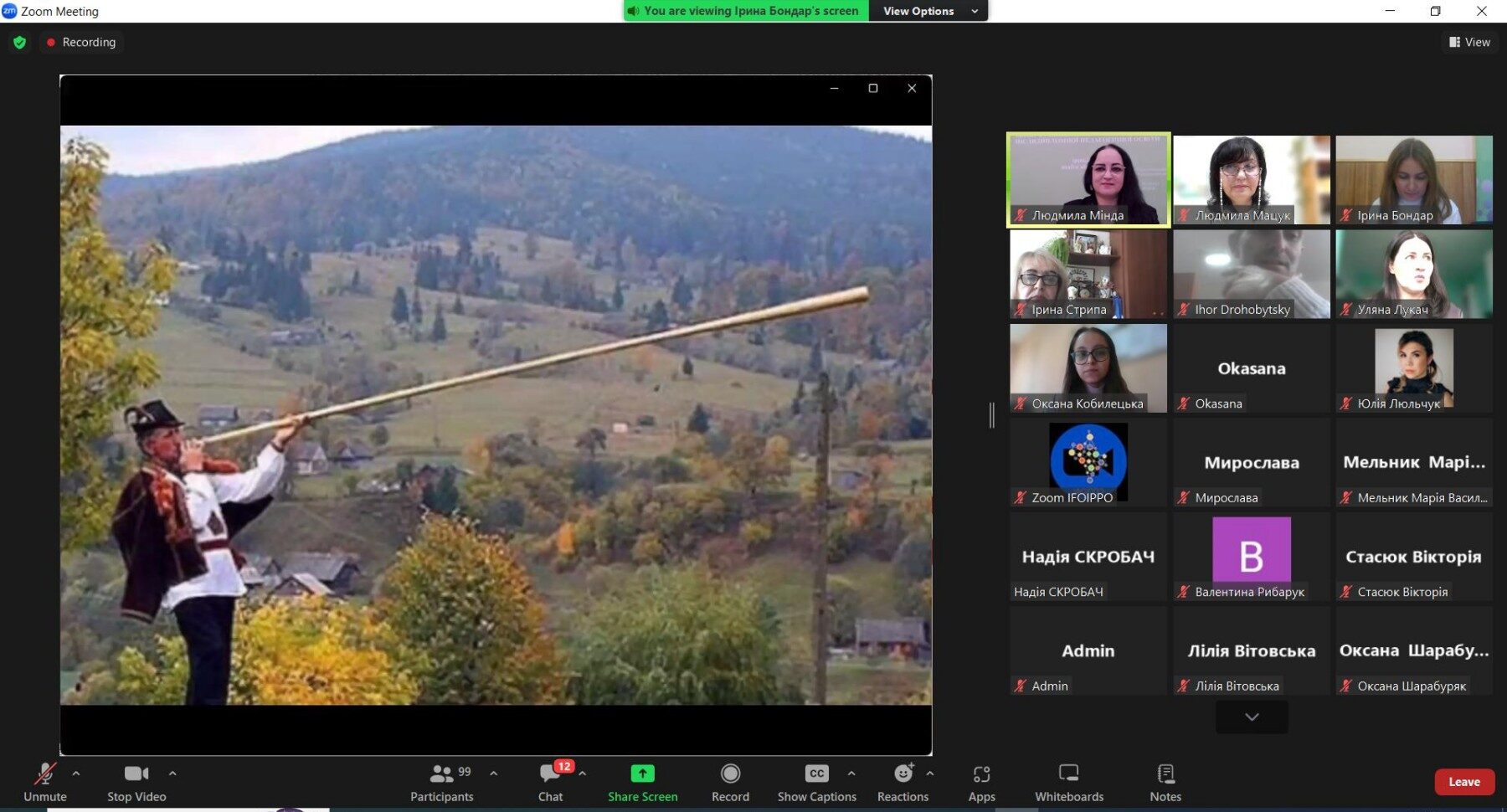1507x812 pixels.
Task: Open the Notes panel
Action: coord(1165,782)
